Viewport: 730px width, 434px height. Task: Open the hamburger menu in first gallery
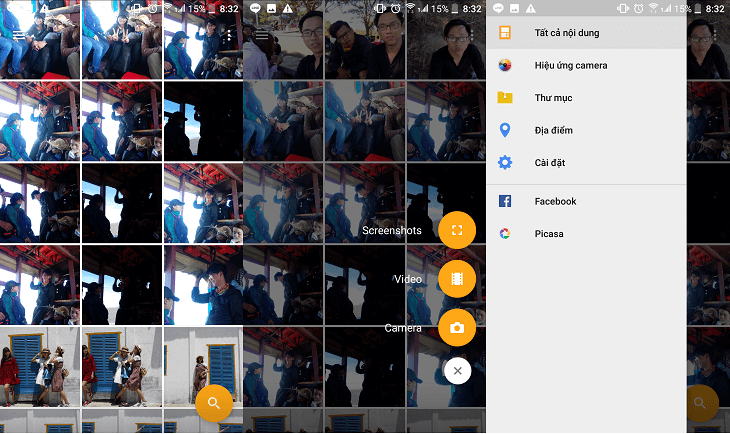coord(19,35)
